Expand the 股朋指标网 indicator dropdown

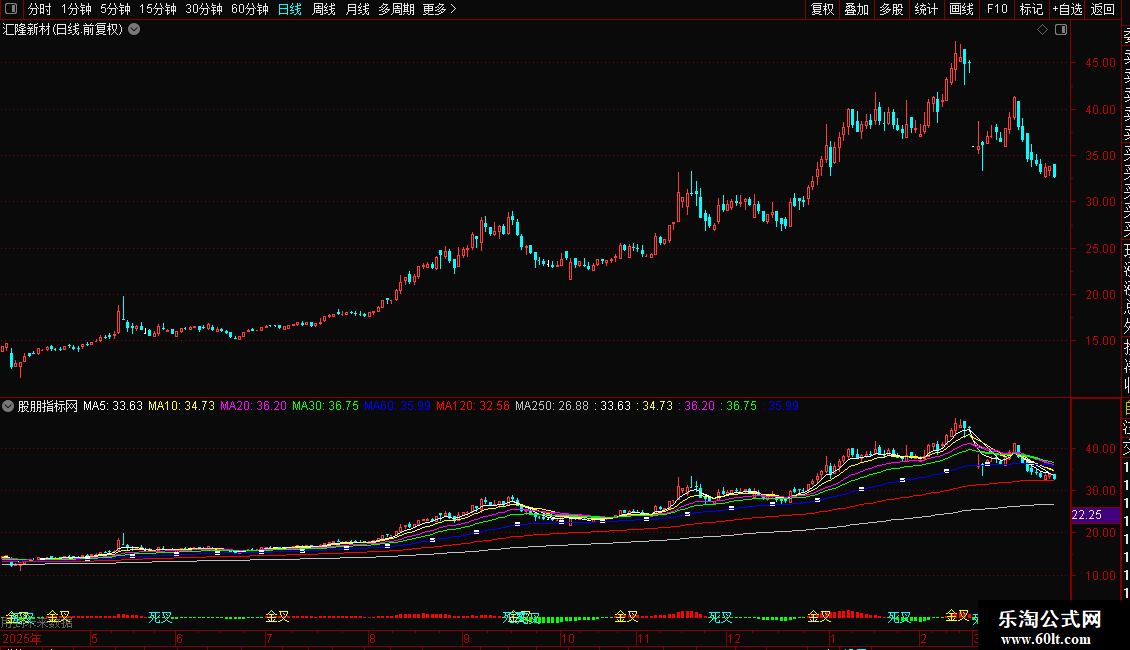(x=8, y=406)
